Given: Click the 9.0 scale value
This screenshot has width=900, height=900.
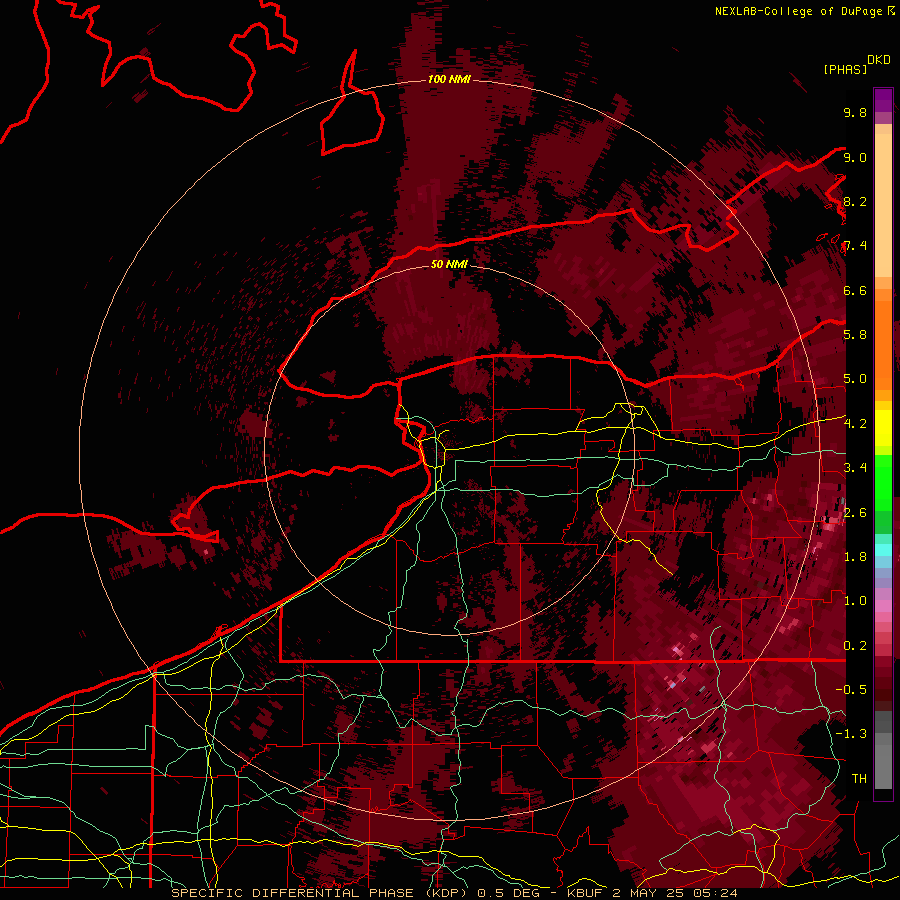Looking at the screenshot, I should point(855,157).
